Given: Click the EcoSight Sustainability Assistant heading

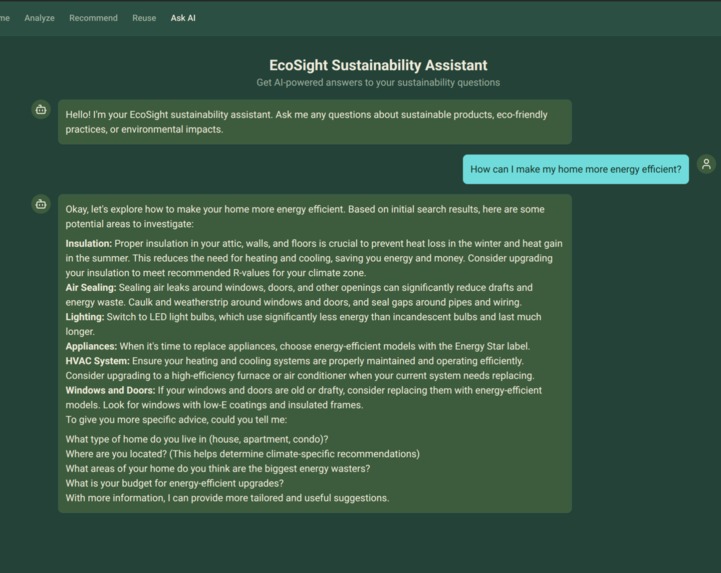Looking at the screenshot, I should tap(378, 65).
